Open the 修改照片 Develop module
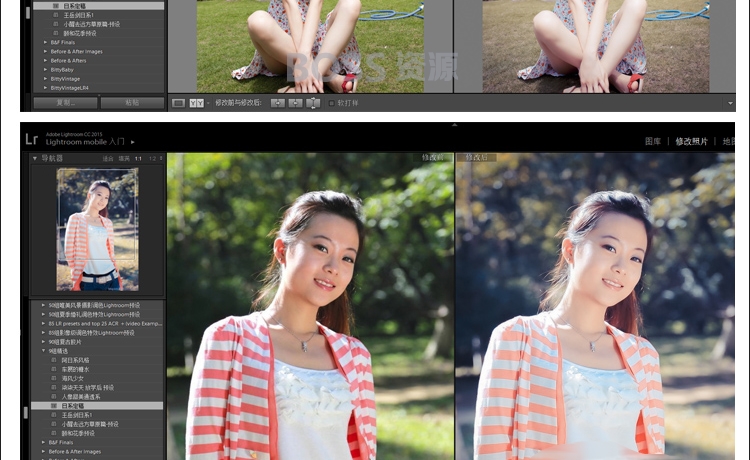The height and width of the screenshot is (460, 750). (691, 141)
